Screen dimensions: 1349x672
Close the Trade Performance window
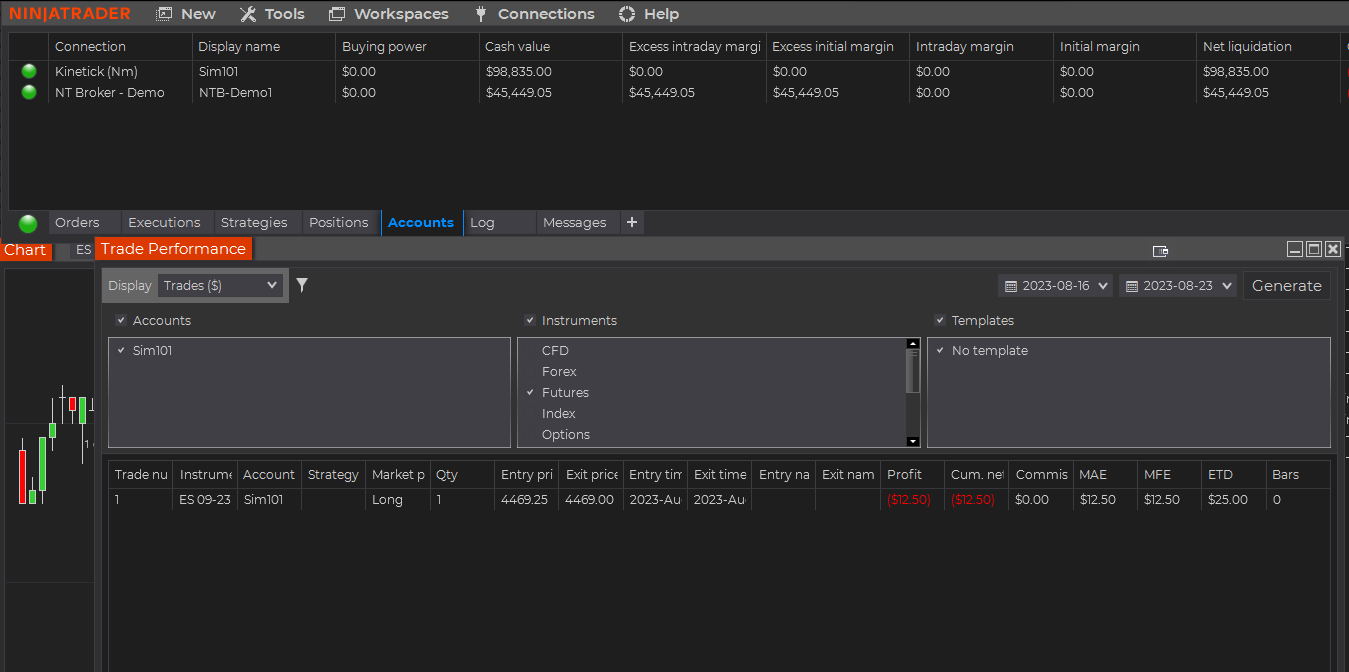(x=1333, y=249)
